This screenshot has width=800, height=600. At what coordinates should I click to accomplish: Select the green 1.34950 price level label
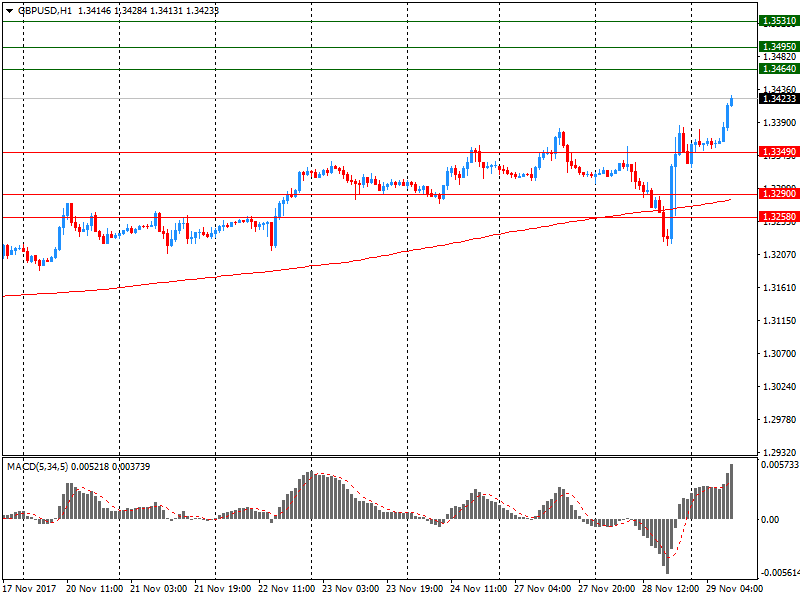[779, 47]
